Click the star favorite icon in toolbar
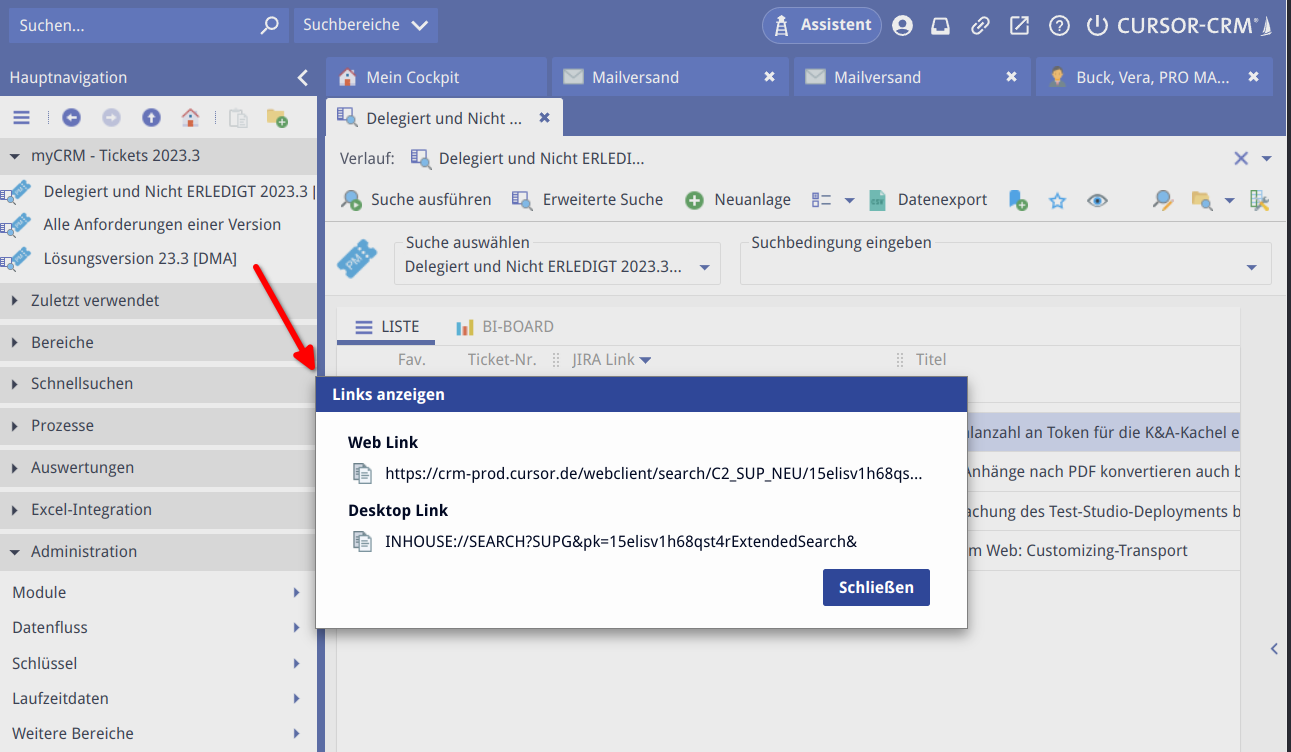 click(1057, 200)
